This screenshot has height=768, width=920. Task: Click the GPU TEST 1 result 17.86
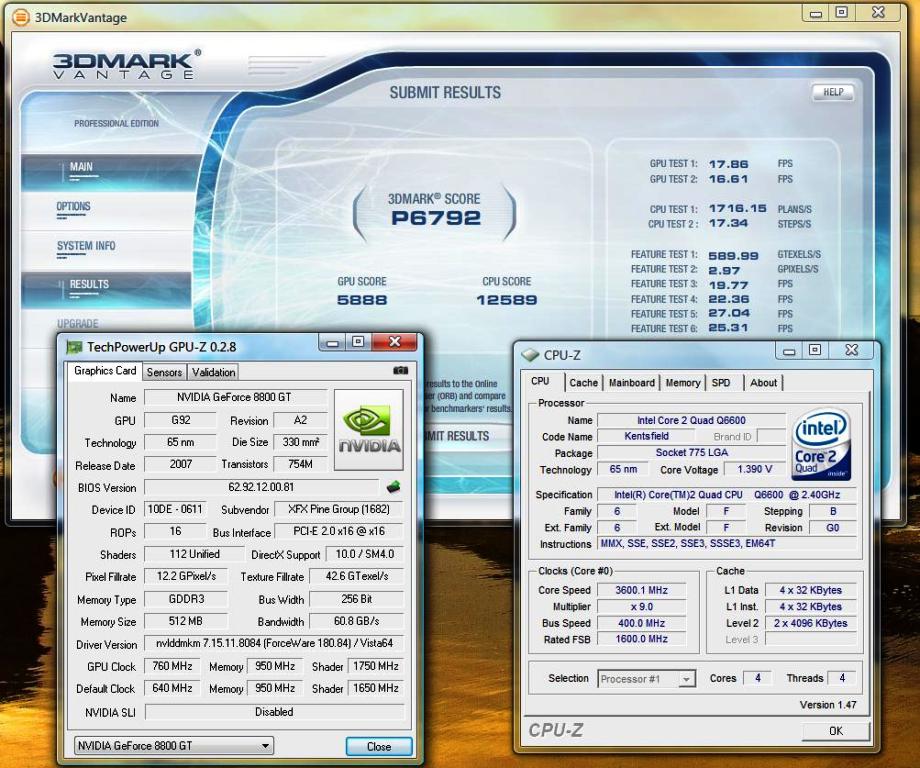[x=728, y=164]
